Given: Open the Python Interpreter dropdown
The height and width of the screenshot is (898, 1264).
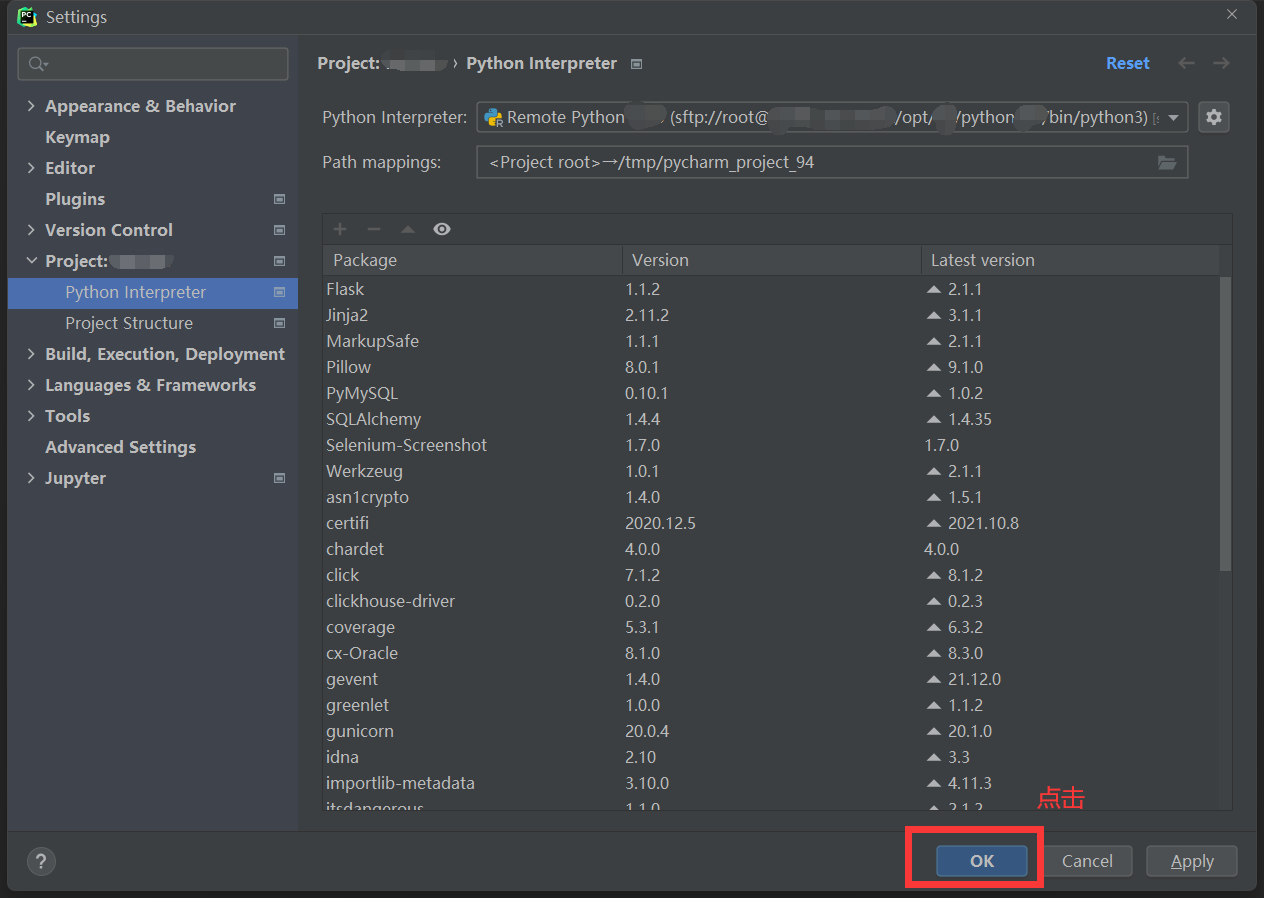Looking at the screenshot, I should [x=1174, y=117].
